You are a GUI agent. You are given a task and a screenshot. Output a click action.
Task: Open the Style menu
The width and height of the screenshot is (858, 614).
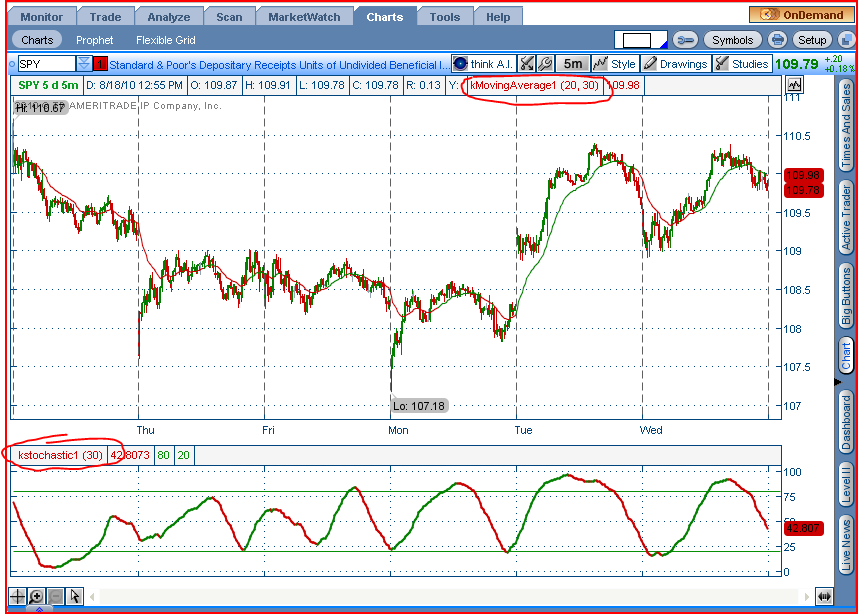point(614,64)
